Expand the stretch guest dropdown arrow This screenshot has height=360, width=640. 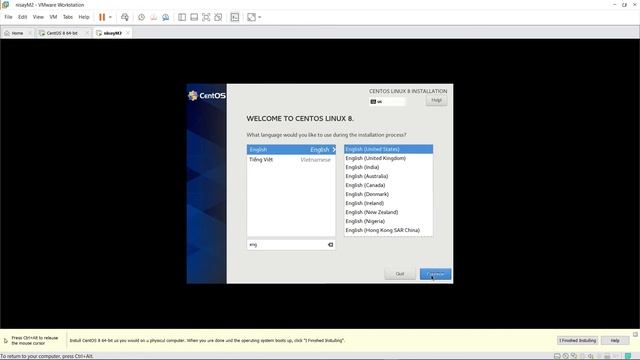tap(260, 17)
